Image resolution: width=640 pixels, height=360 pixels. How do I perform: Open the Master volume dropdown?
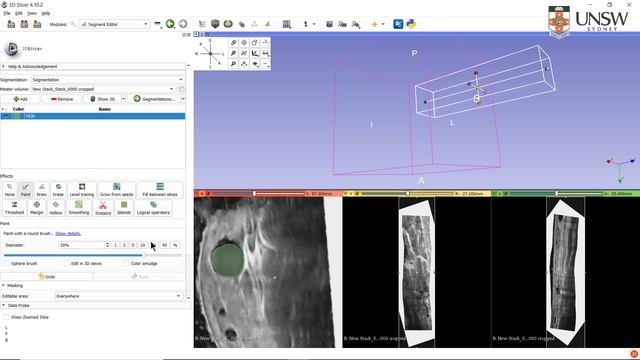pyautogui.click(x=104, y=89)
